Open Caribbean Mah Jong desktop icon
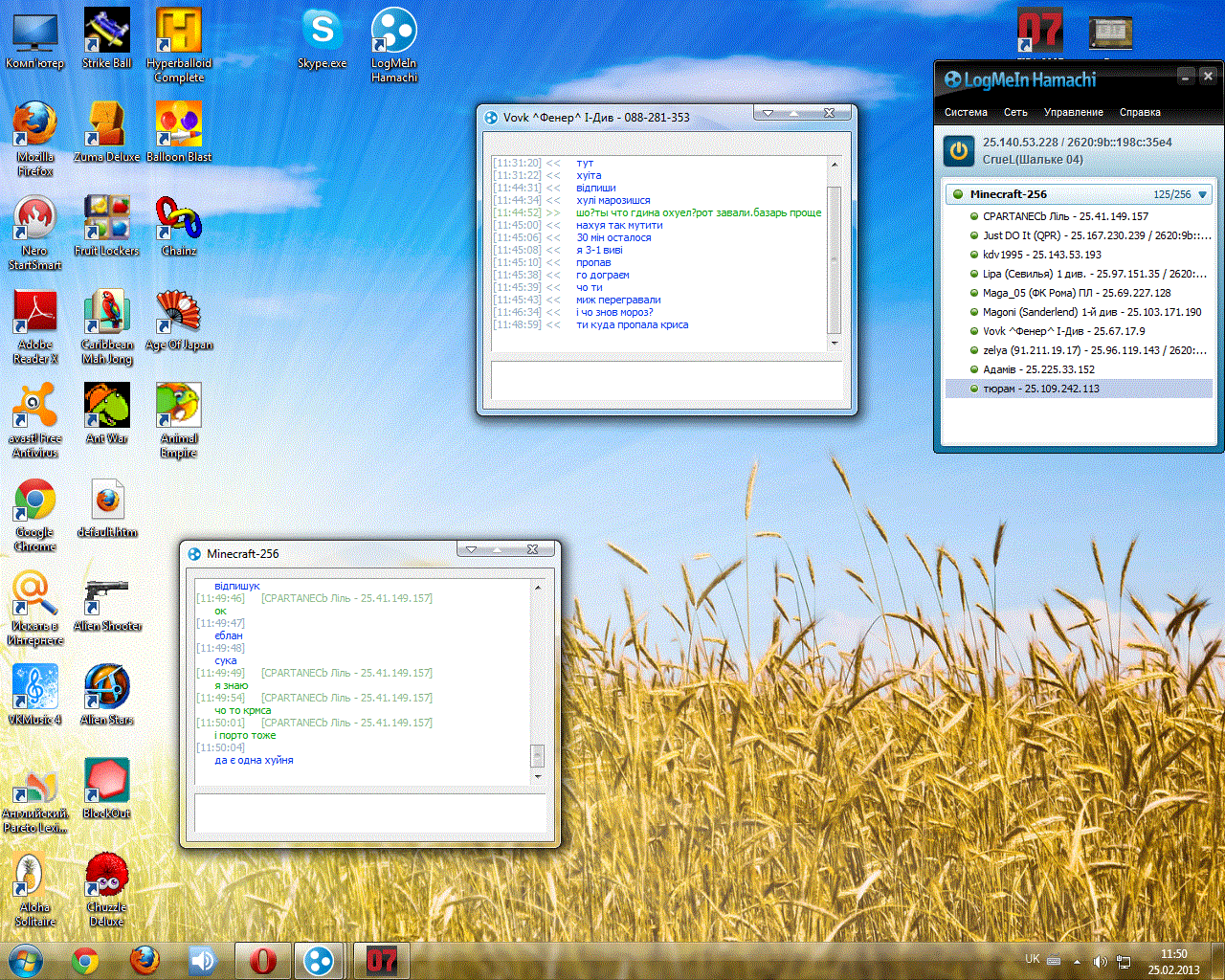The width and height of the screenshot is (1225, 980). click(107, 327)
